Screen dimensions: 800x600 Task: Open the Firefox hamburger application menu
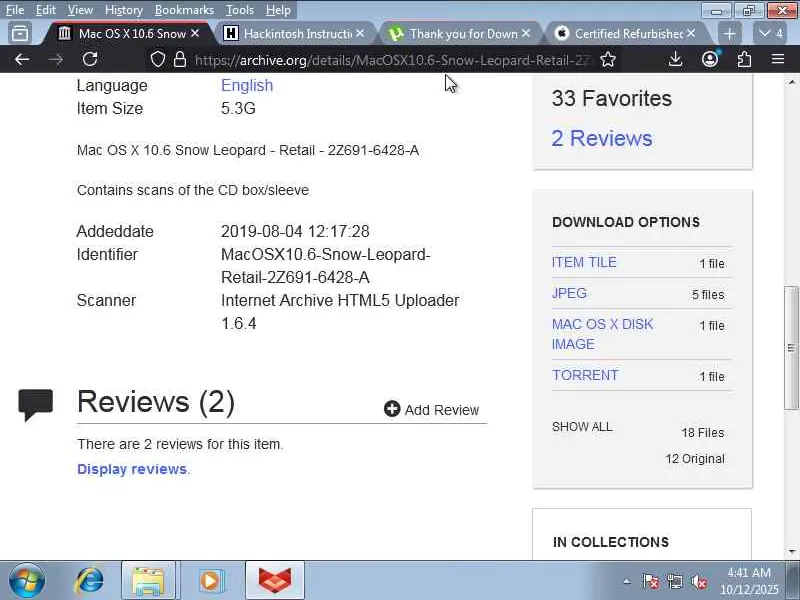[778, 59]
